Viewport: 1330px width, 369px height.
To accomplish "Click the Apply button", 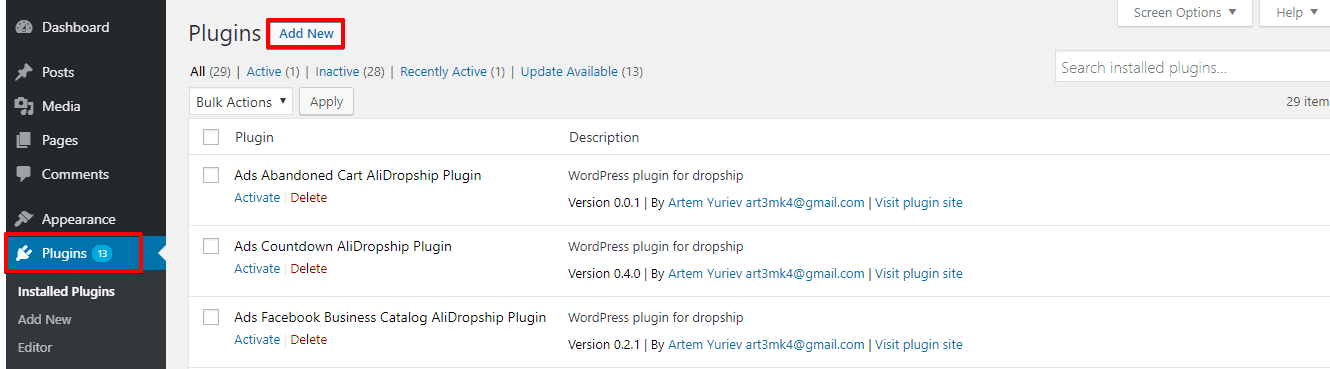I will pos(326,102).
